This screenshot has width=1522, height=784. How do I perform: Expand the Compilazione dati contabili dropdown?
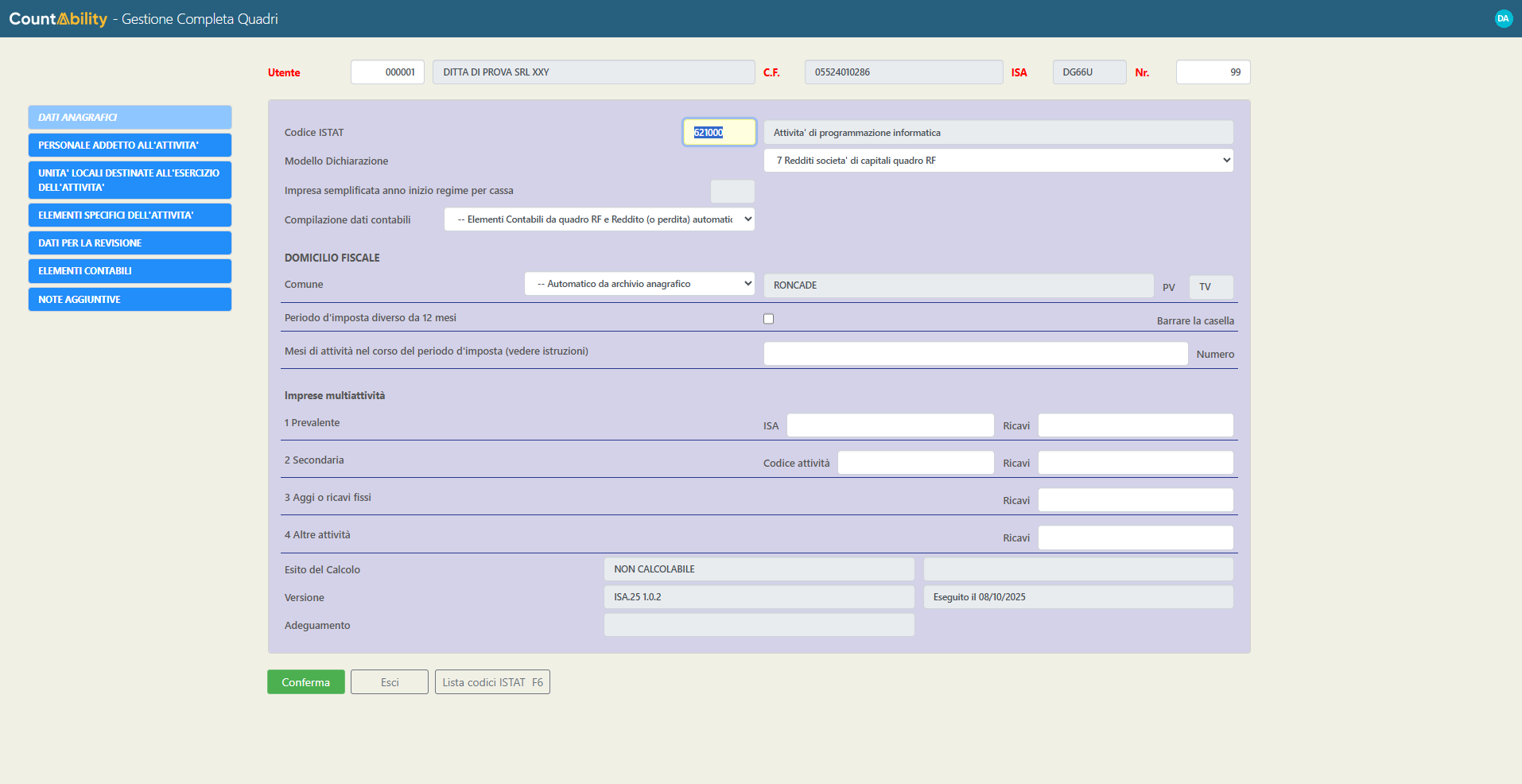[599, 219]
